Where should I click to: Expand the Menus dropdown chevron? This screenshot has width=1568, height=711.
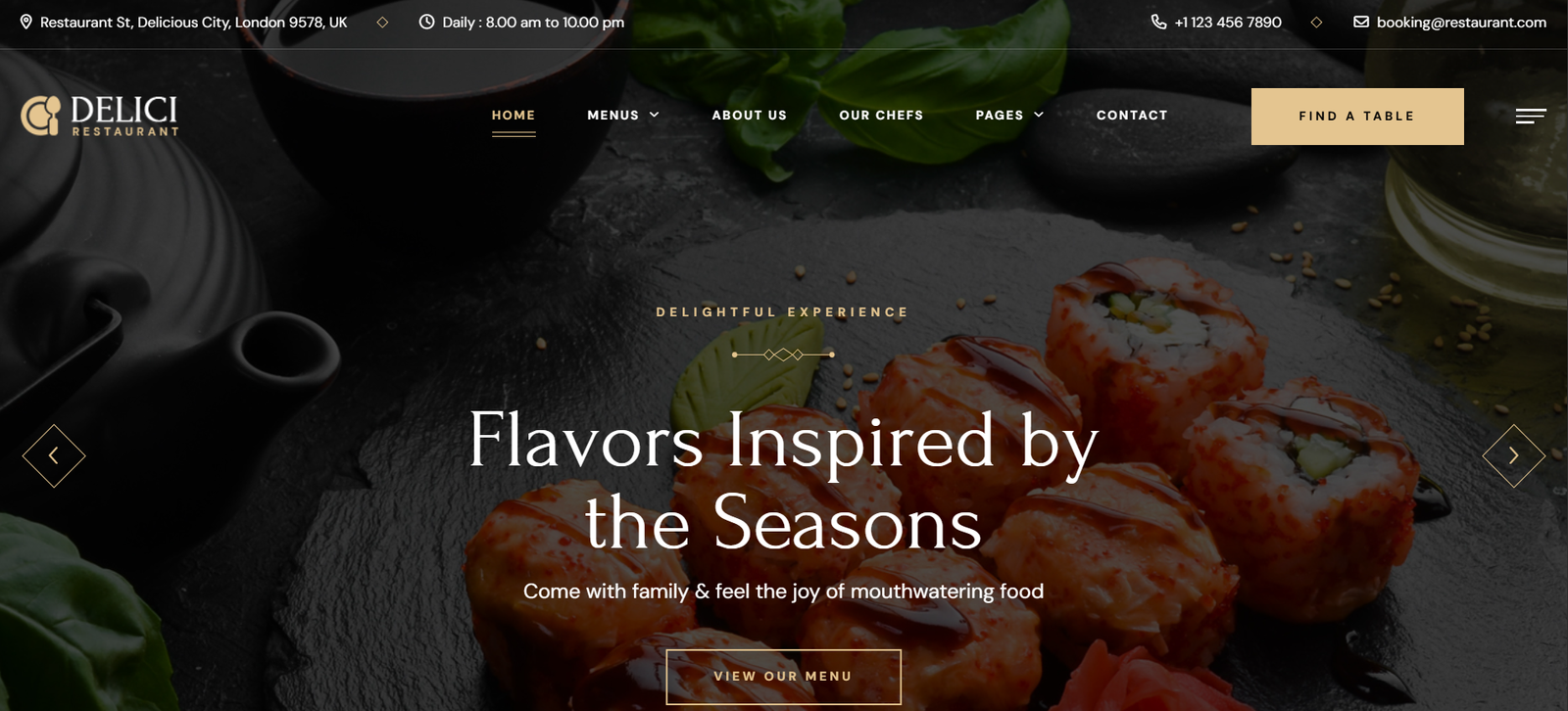pos(654,116)
